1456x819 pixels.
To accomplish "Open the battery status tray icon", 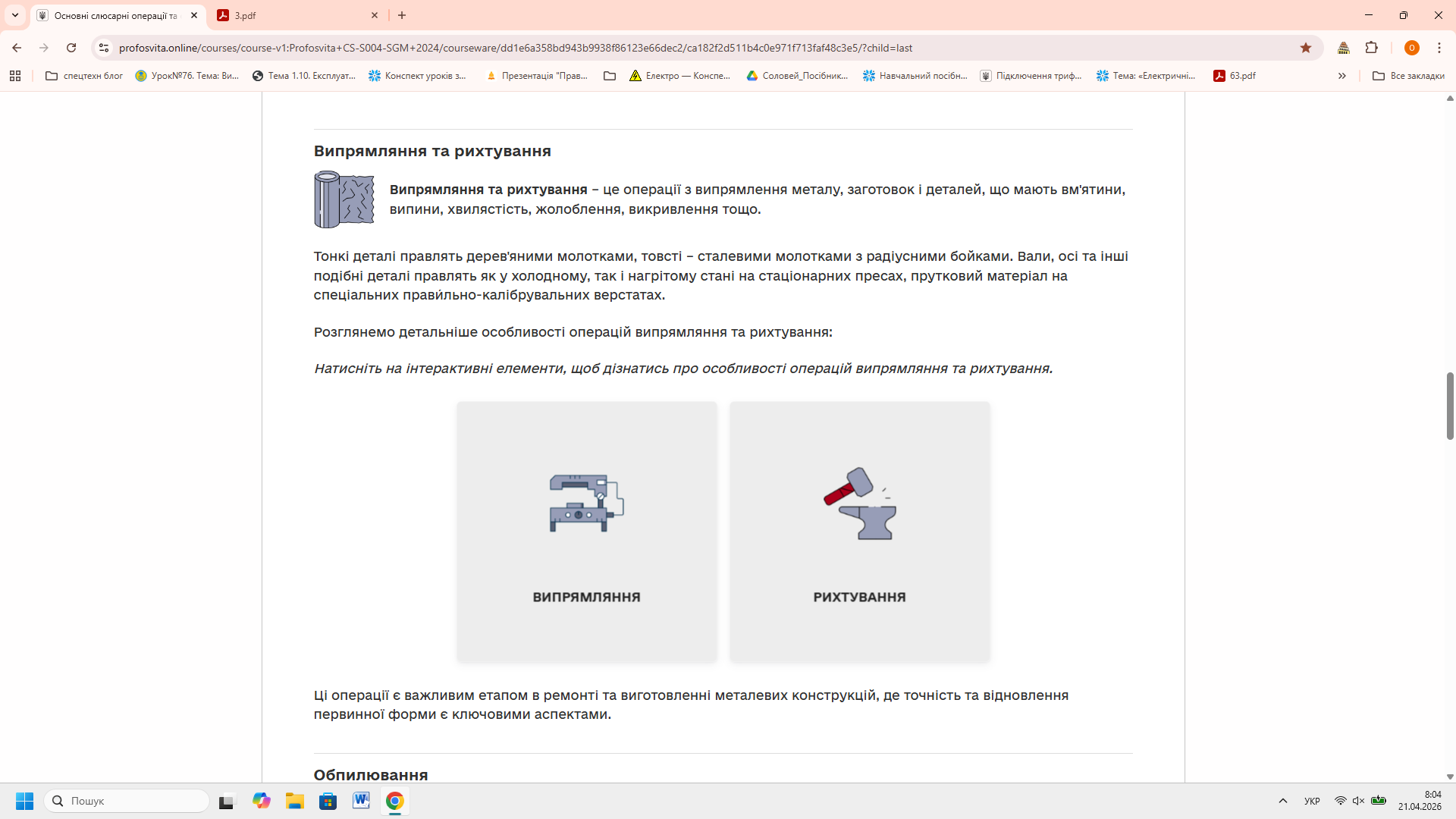I will pos(1379,801).
